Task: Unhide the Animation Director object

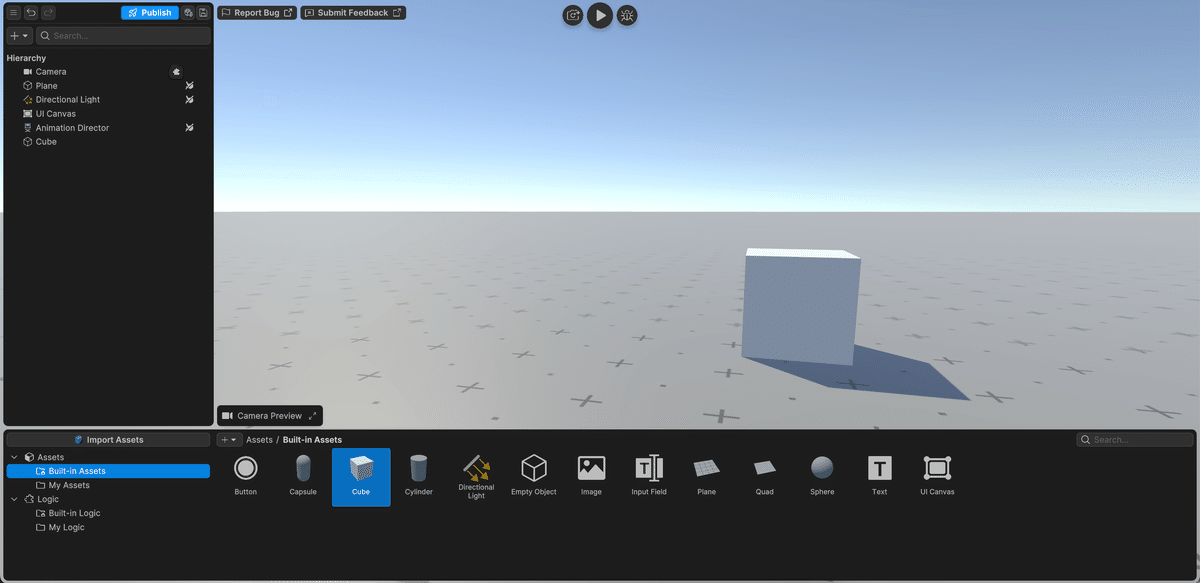Action: coord(189,127)
